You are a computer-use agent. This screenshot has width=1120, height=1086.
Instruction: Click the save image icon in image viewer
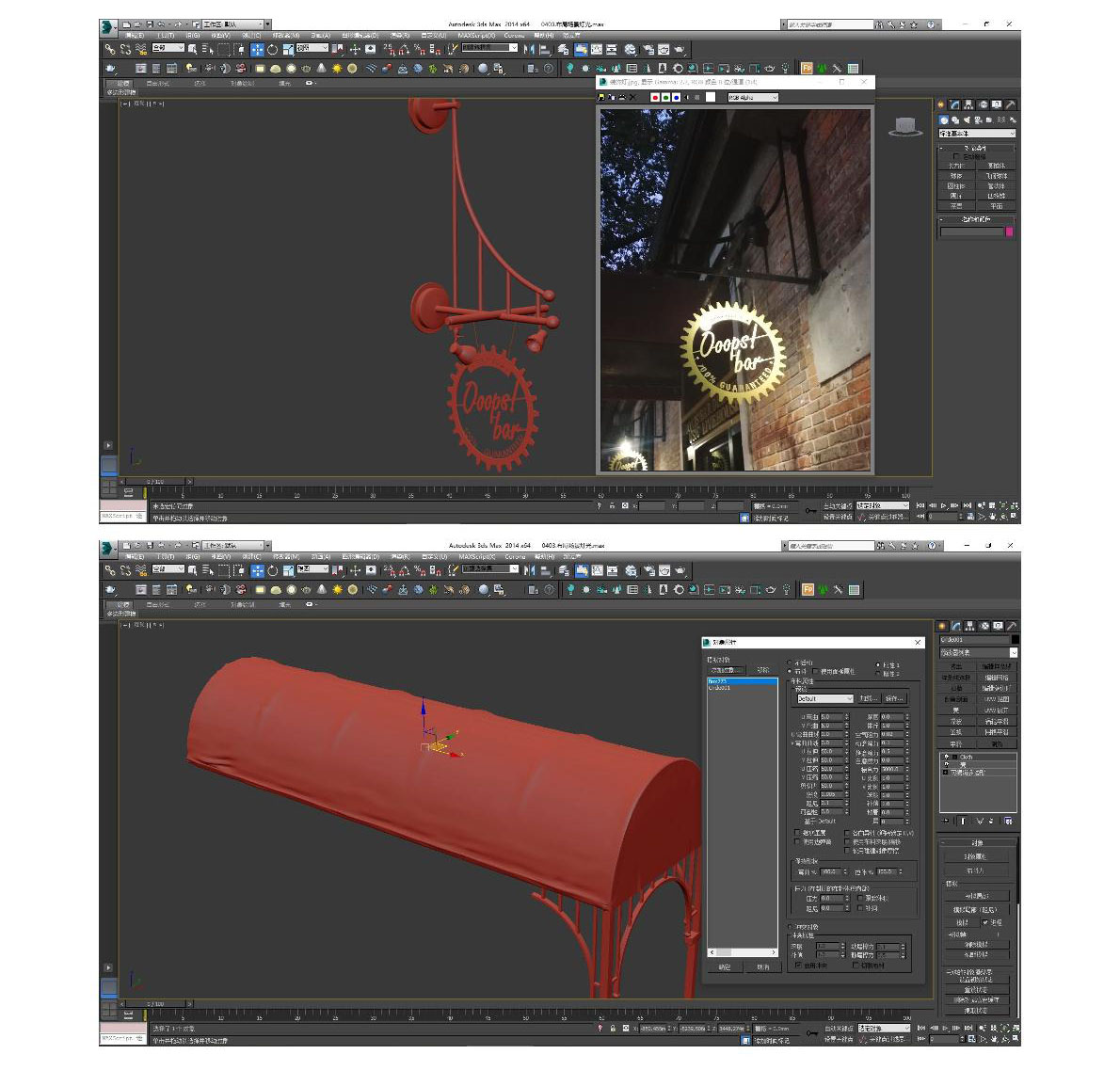[x=601, y=97]
